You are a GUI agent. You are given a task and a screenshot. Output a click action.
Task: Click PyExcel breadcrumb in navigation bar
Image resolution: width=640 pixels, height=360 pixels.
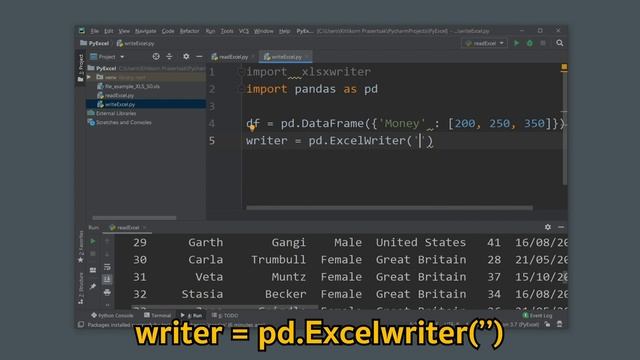(95, 43)
